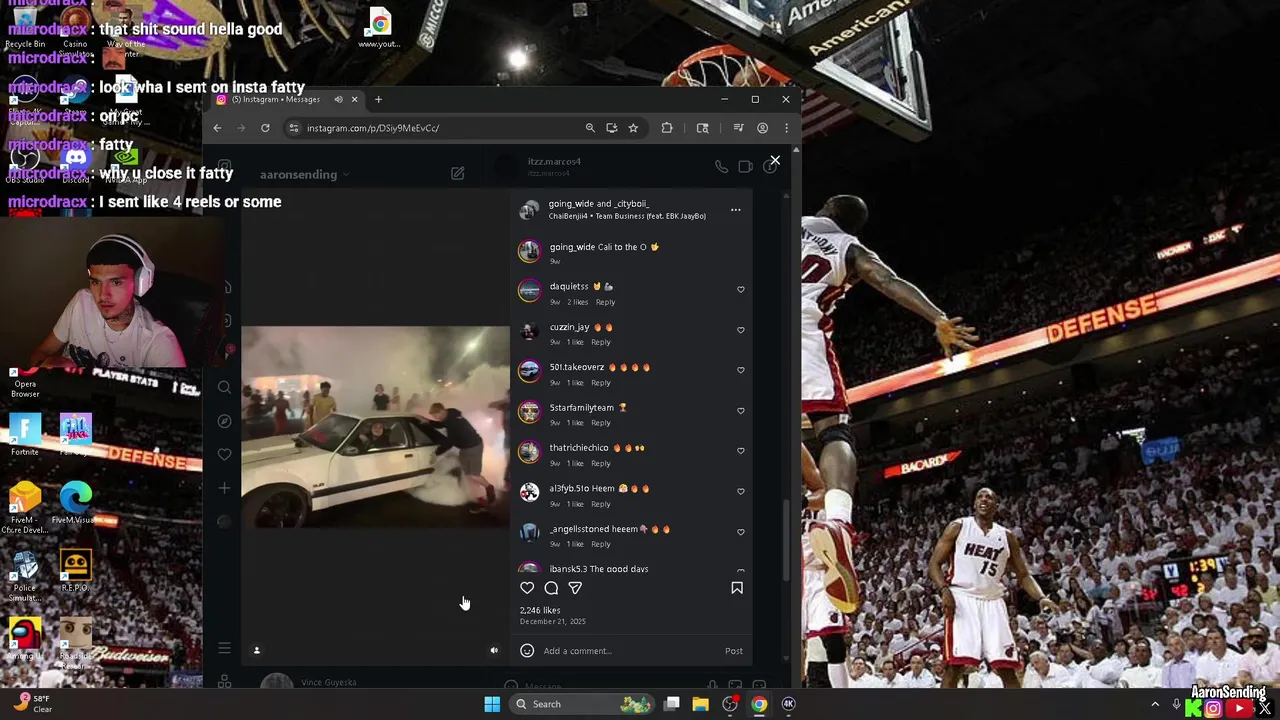
Task: Focus the Add a comment field
Action: coord(630,651)
